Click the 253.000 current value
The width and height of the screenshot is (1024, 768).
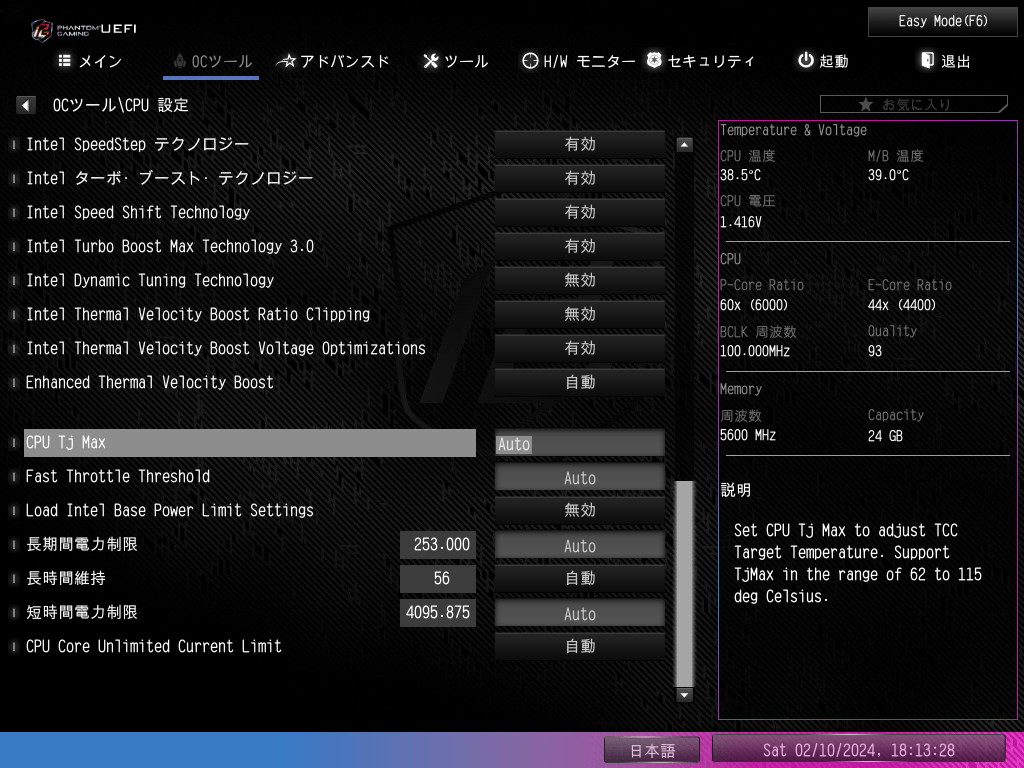coord(438,545)
